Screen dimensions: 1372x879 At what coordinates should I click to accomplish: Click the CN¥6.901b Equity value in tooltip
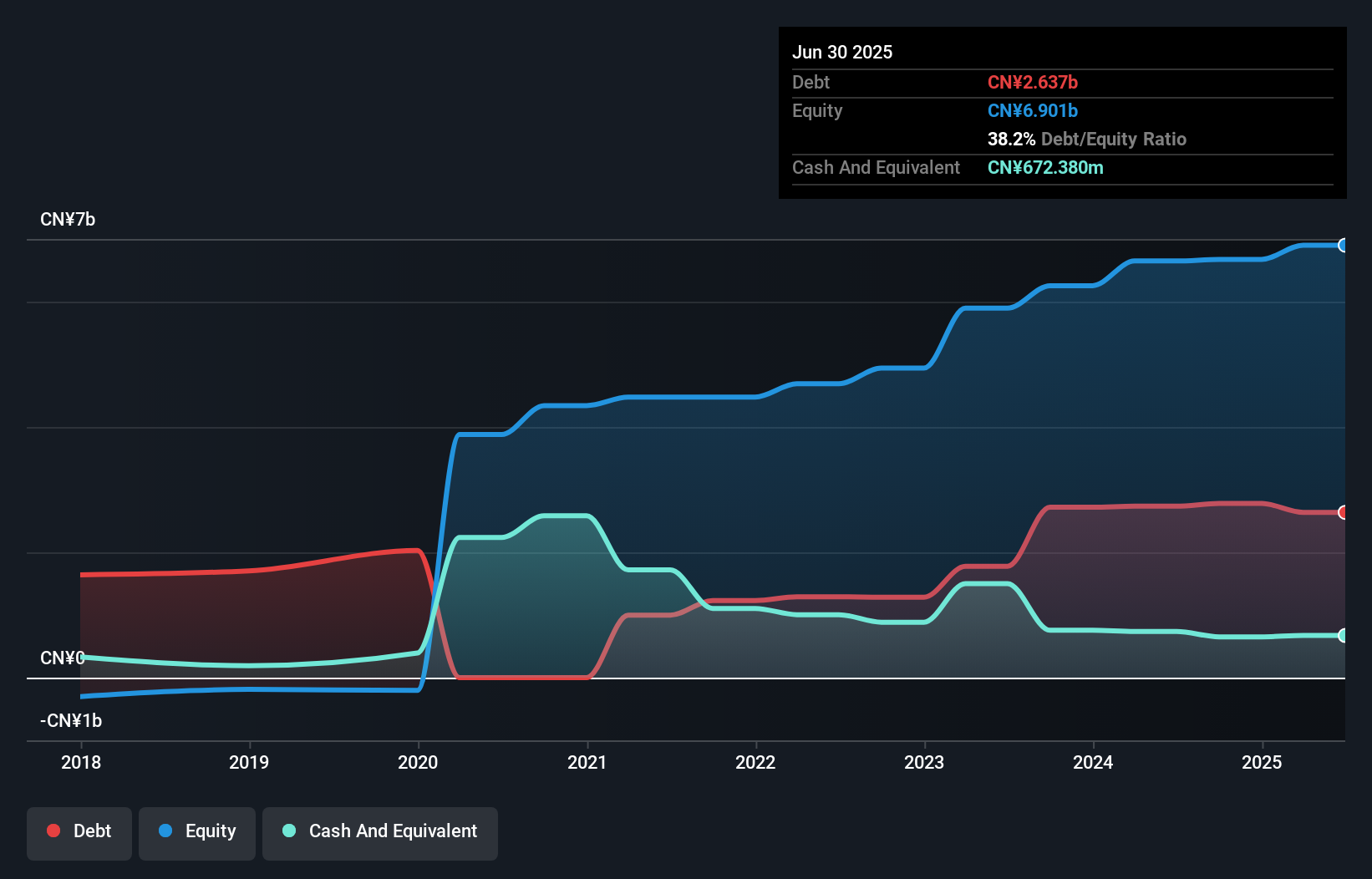point(1033,110)
